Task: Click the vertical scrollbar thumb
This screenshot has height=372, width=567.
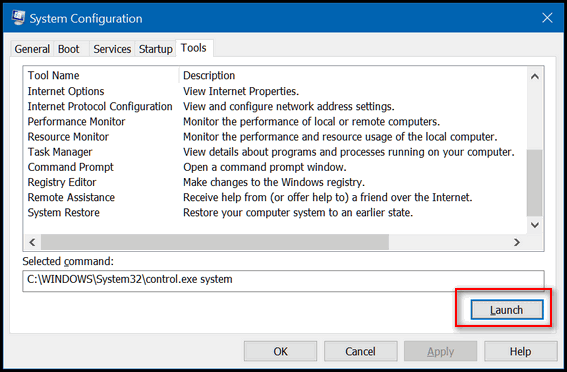Action: tap(535, 183)
